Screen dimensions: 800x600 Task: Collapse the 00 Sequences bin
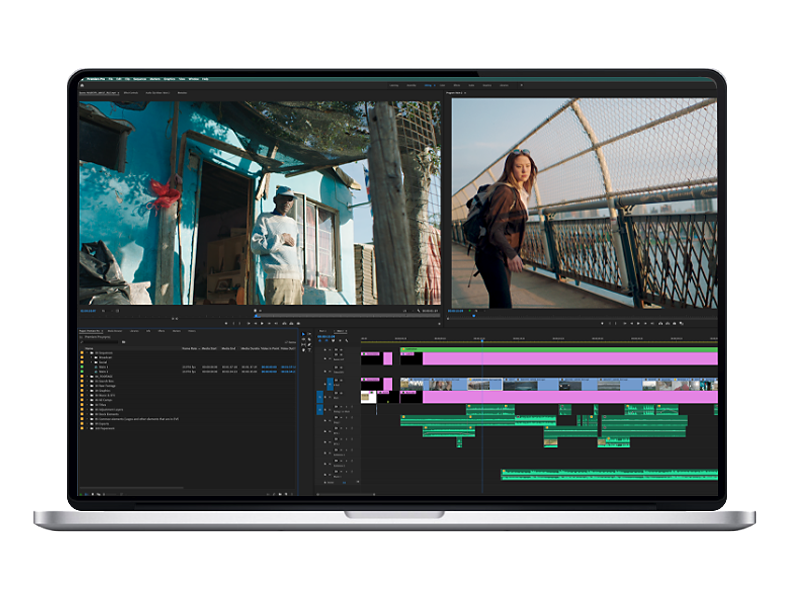tap(85, 352)
